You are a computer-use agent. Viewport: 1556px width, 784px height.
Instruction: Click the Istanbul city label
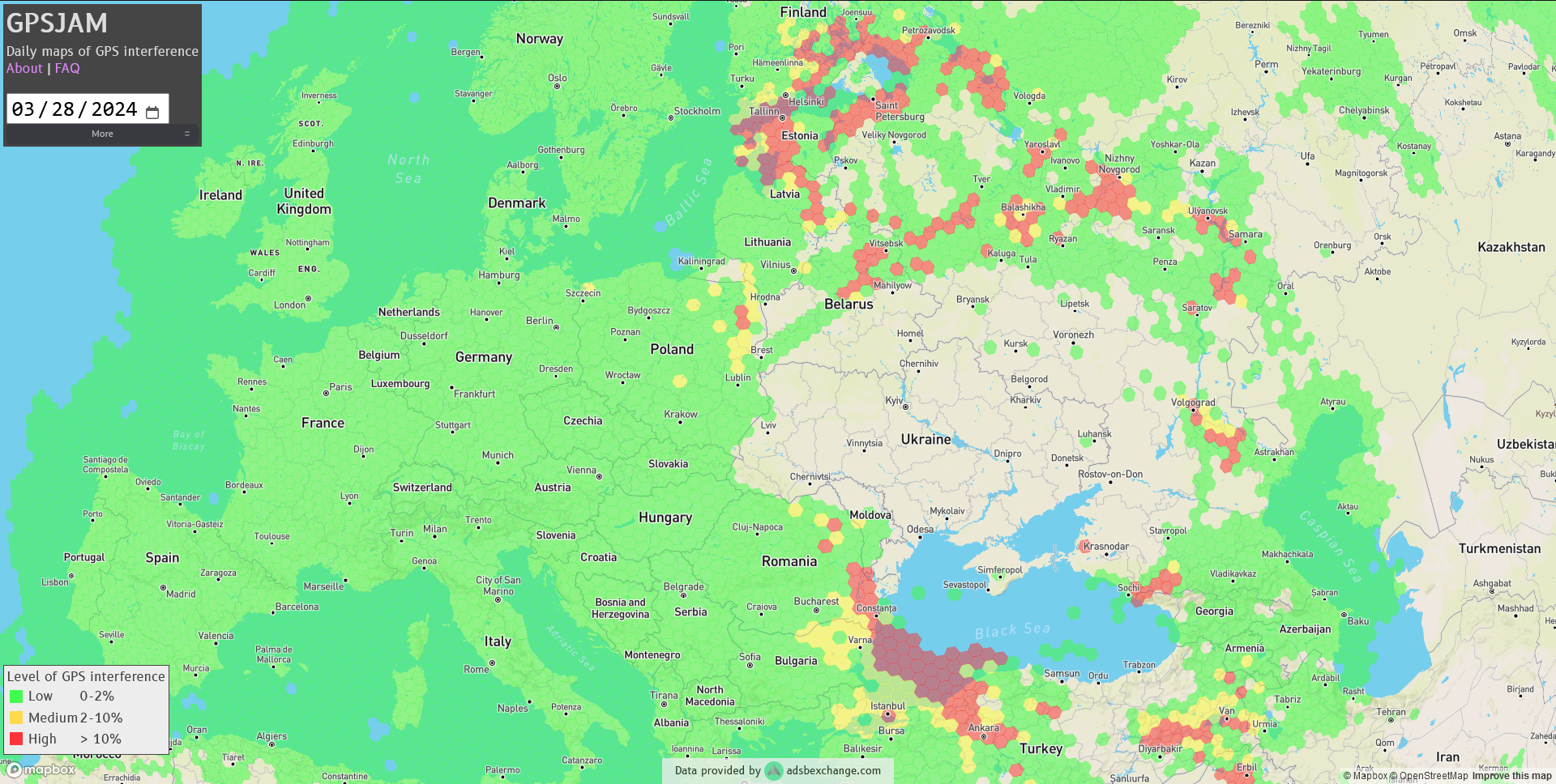click(x=887, y=706)
